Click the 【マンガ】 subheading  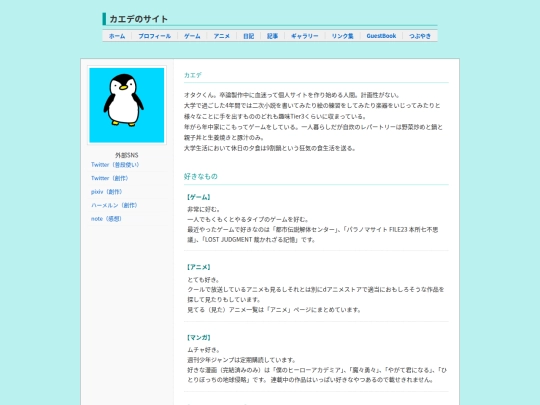point(199,338)
